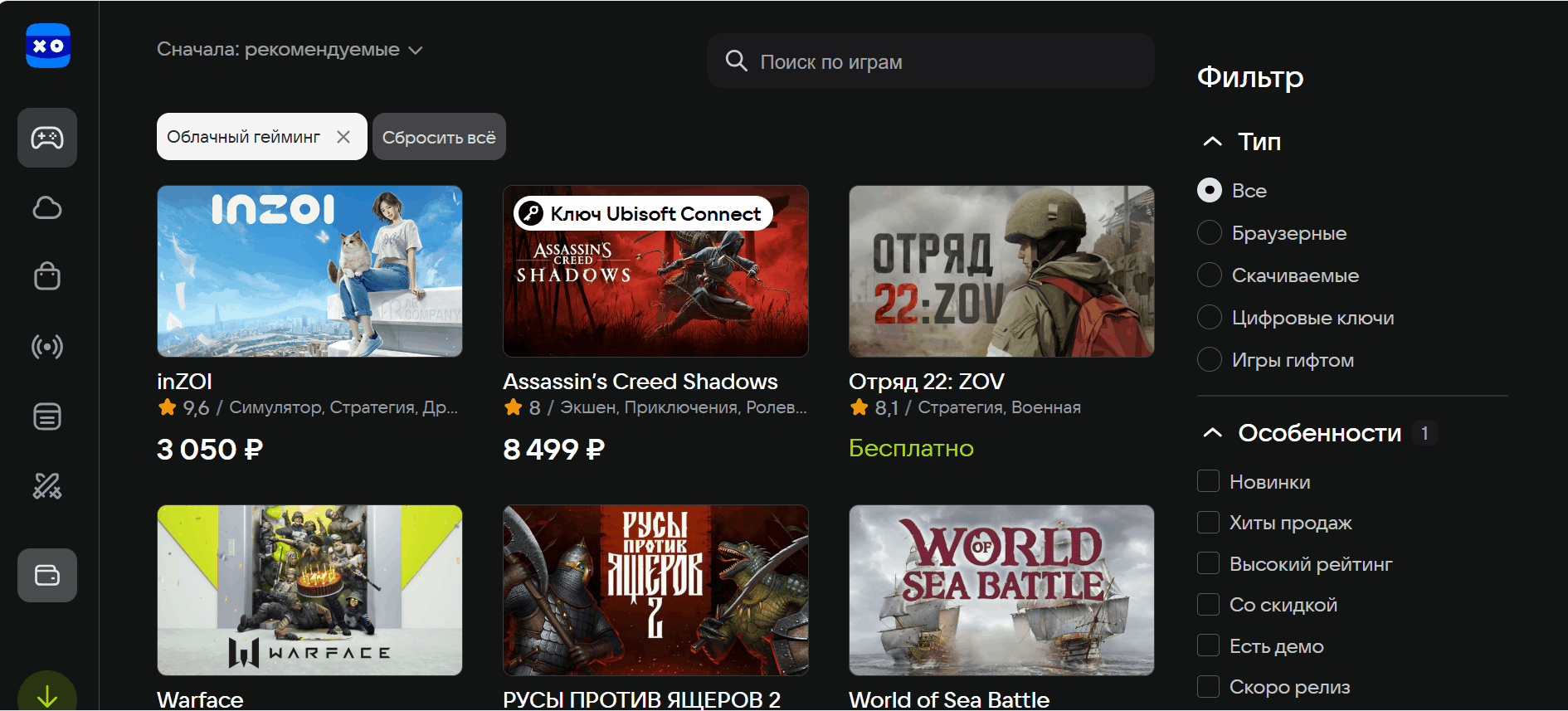Open the Assassin's Creed Shadows title link
The width and height of the screenshot is (1568, 711).
(640, 382)
